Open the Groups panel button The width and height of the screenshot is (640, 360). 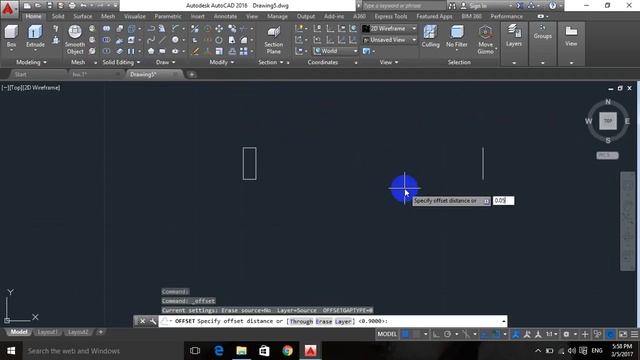[x=542, y=32]
